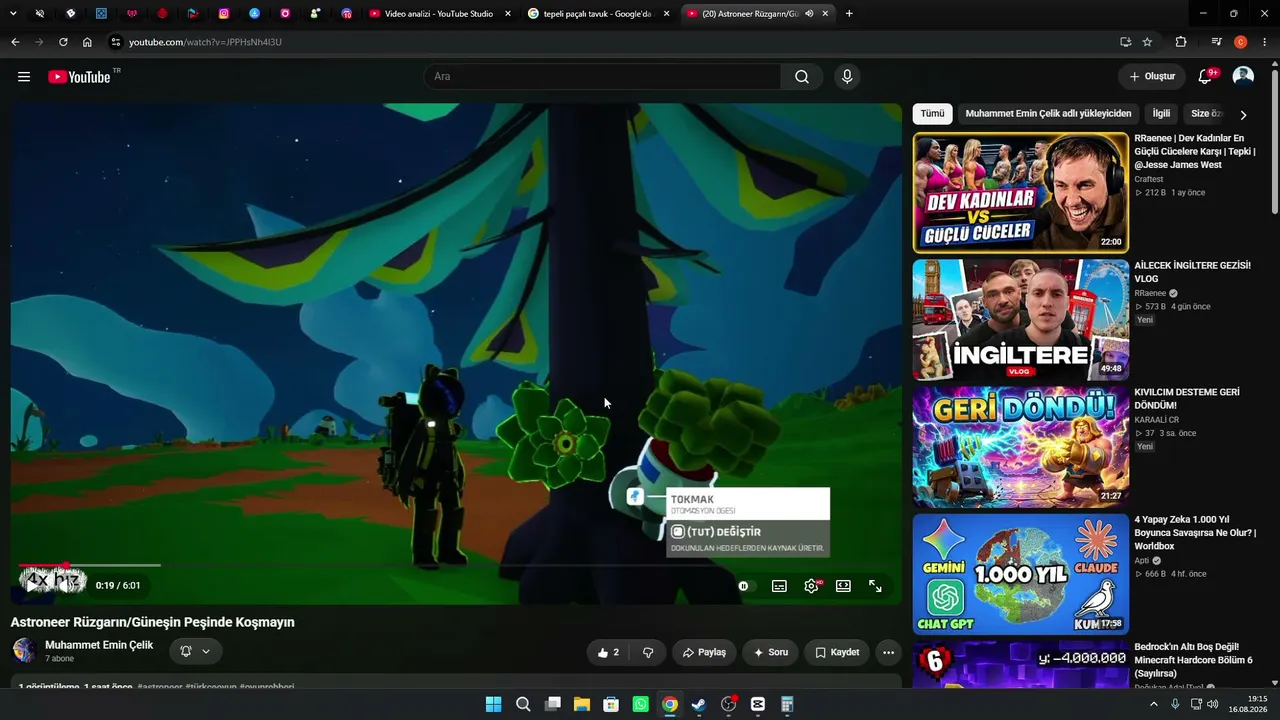Click the YouTube search field
This screenshot has width=1280, height=720.
tap(603, 77)
